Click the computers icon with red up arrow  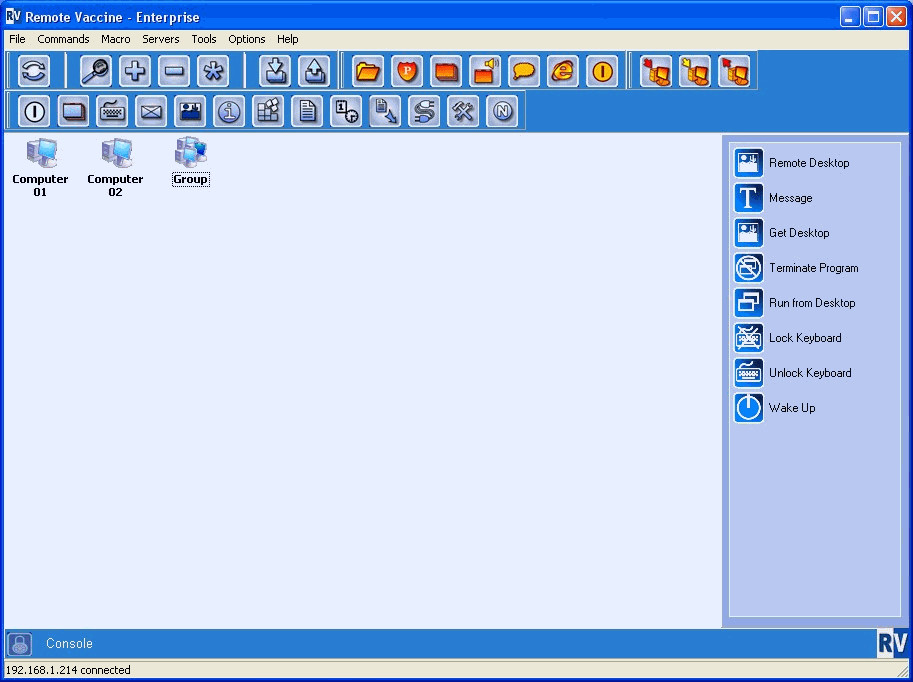(x=734, y=71)
